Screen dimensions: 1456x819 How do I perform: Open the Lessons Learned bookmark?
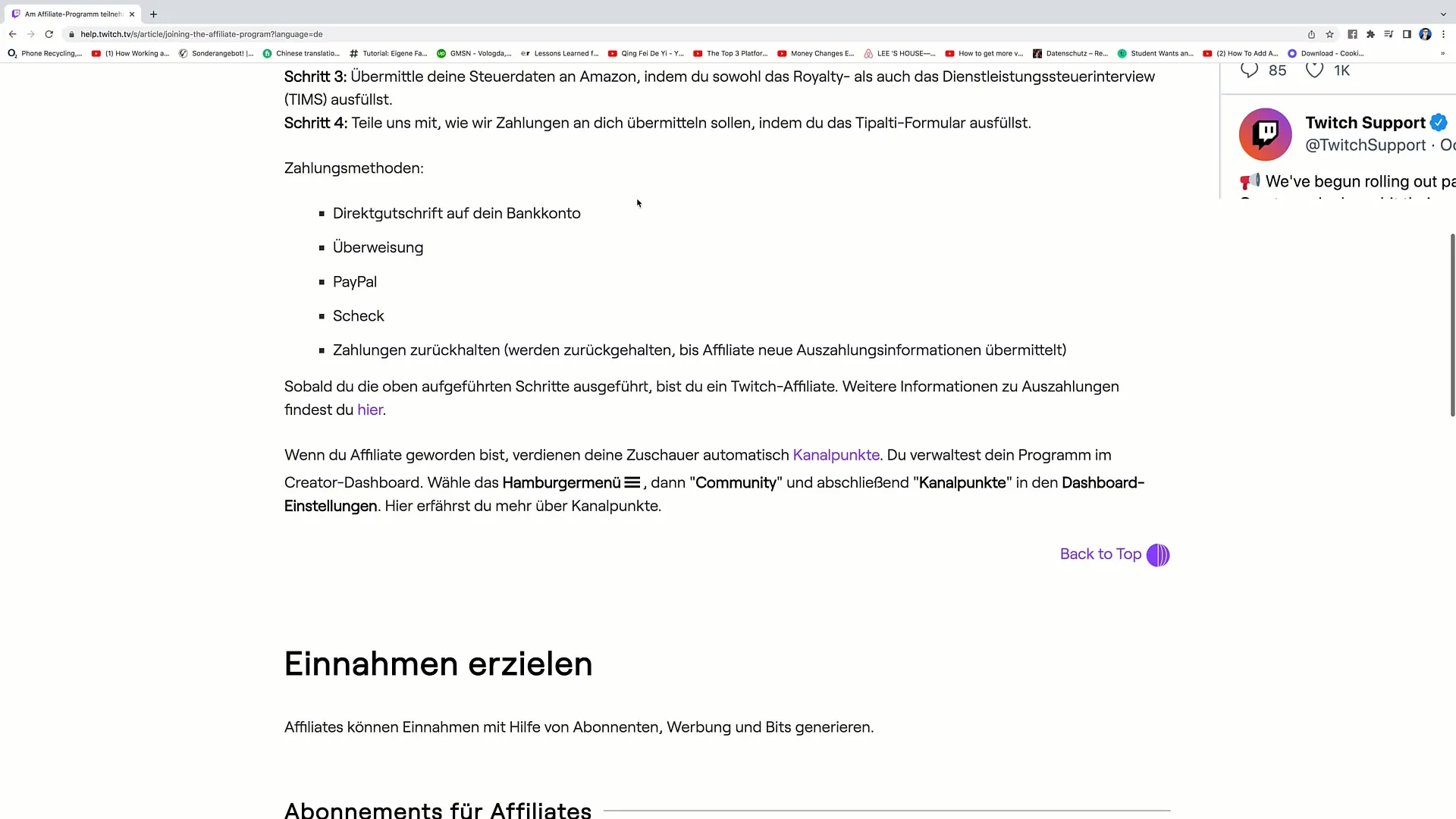point(560,54)
